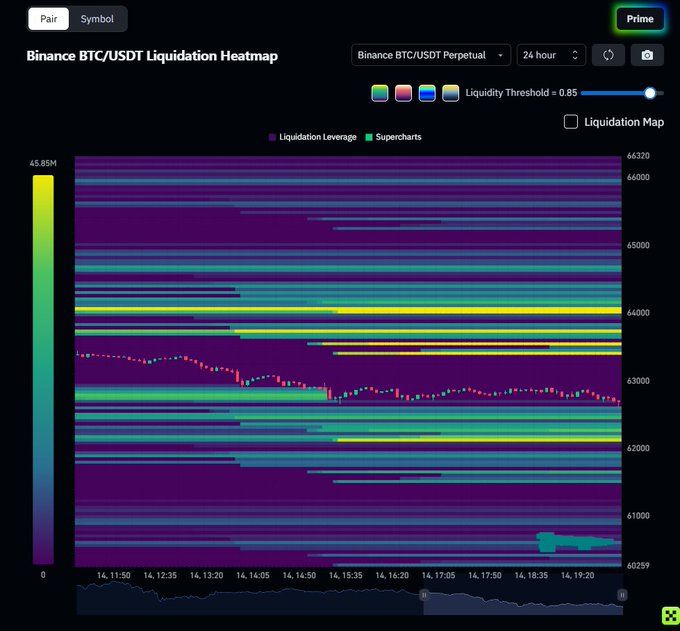The image size is (680, 631).
Task: Click the 14, 11:50 time axis label
Action: coord(114,575)
